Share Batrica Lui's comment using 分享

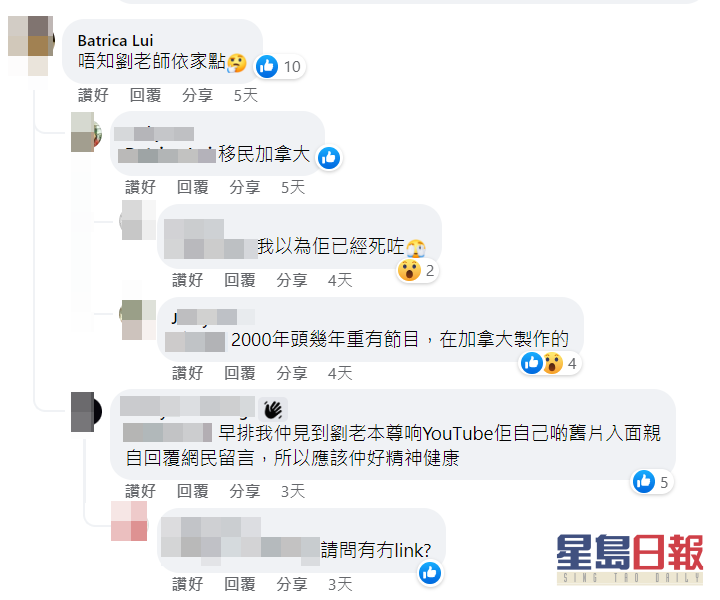[x=197, y=95]
